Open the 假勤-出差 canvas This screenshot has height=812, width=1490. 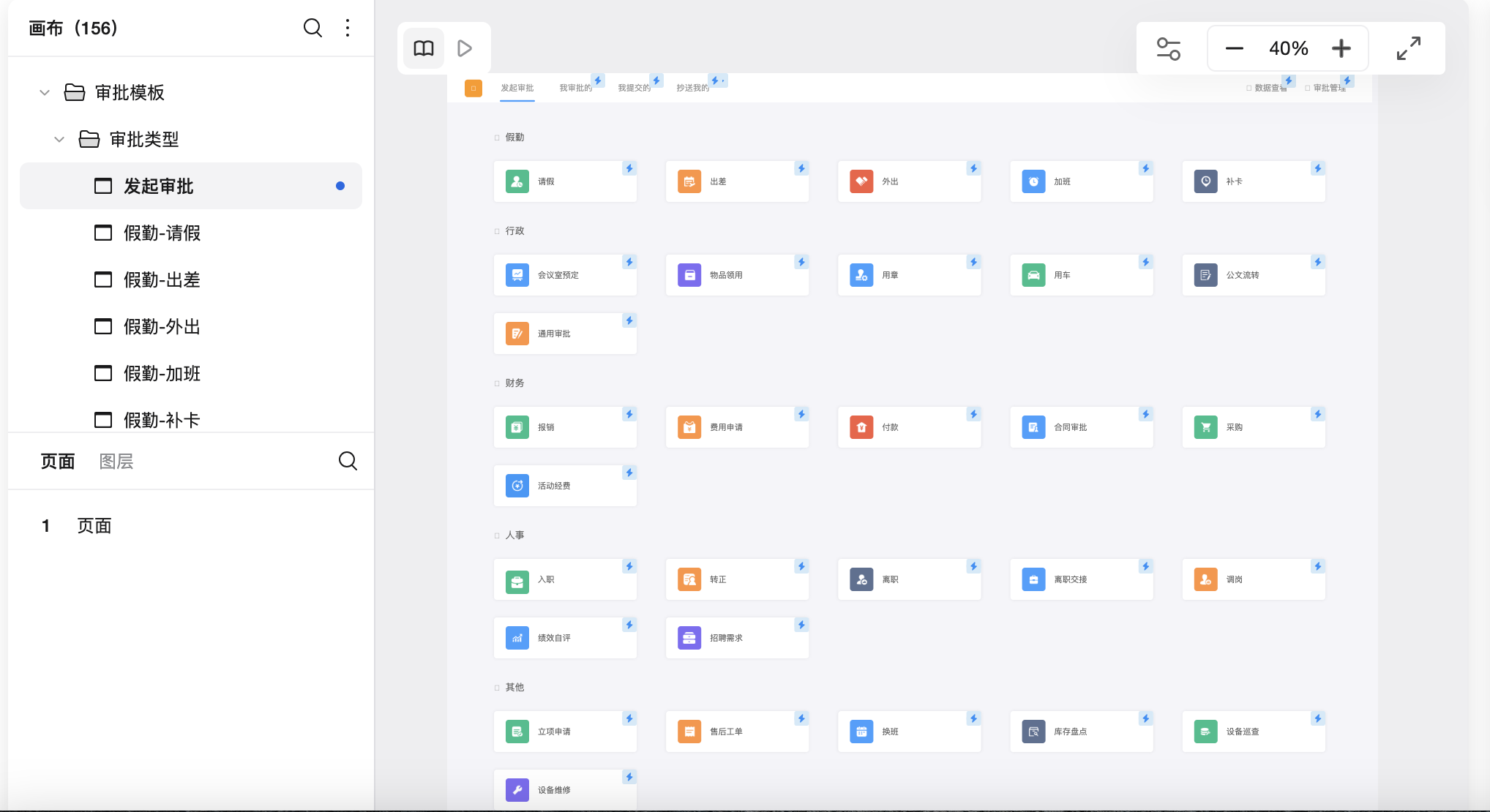(191, 279)
